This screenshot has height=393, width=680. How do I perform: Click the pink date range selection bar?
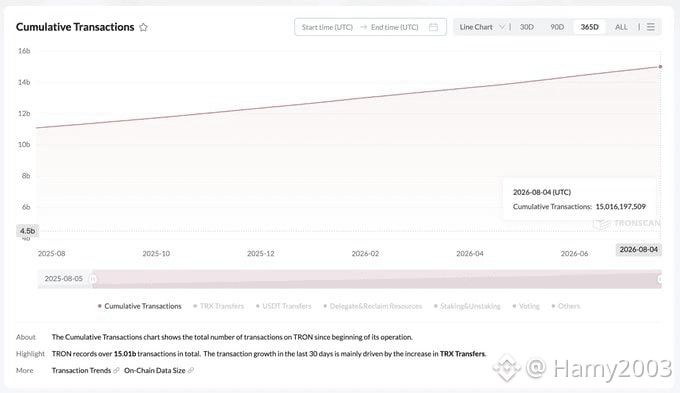[x=376, y=279]
